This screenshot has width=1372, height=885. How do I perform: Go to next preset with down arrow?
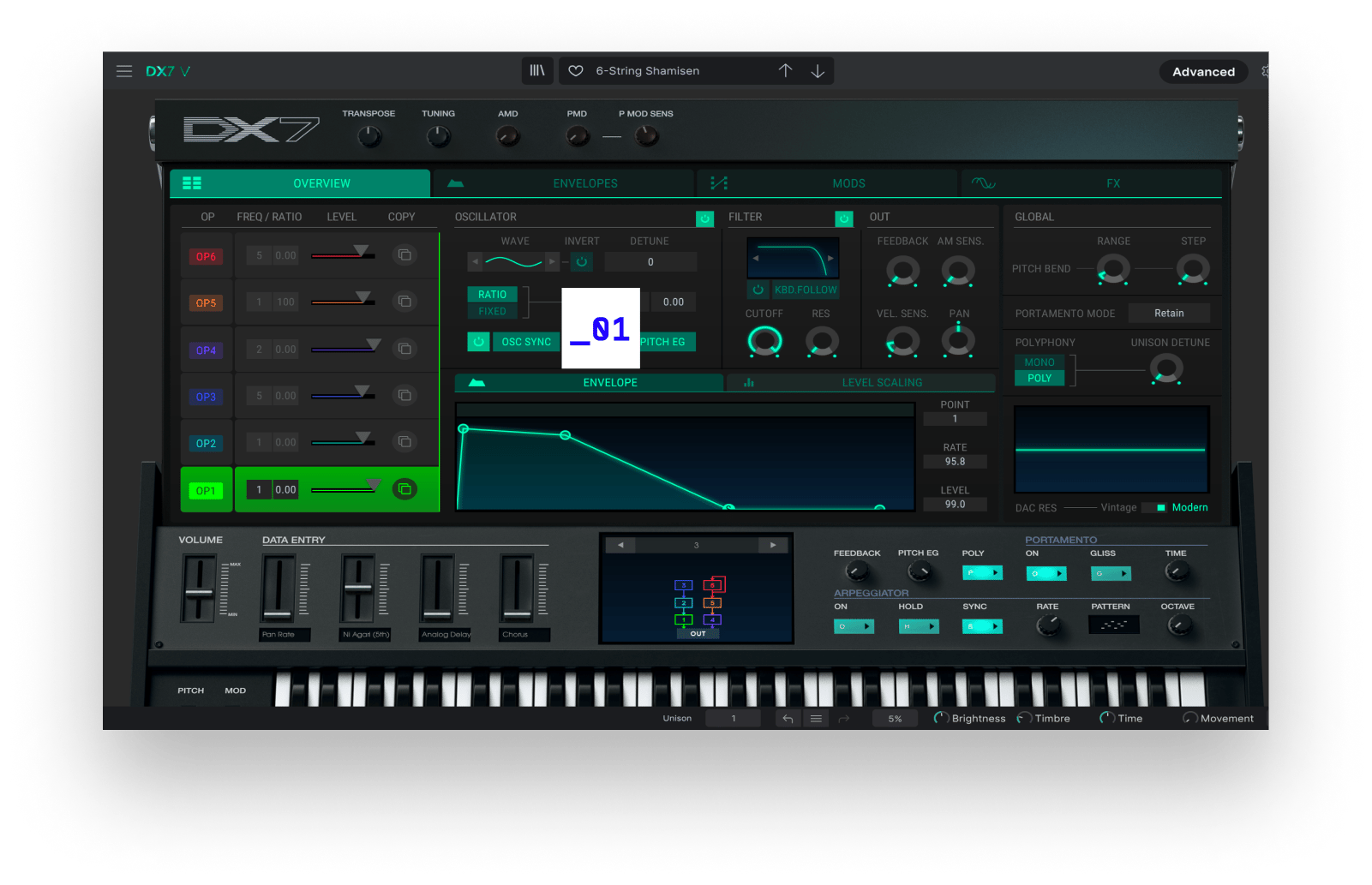click(818, 71)
